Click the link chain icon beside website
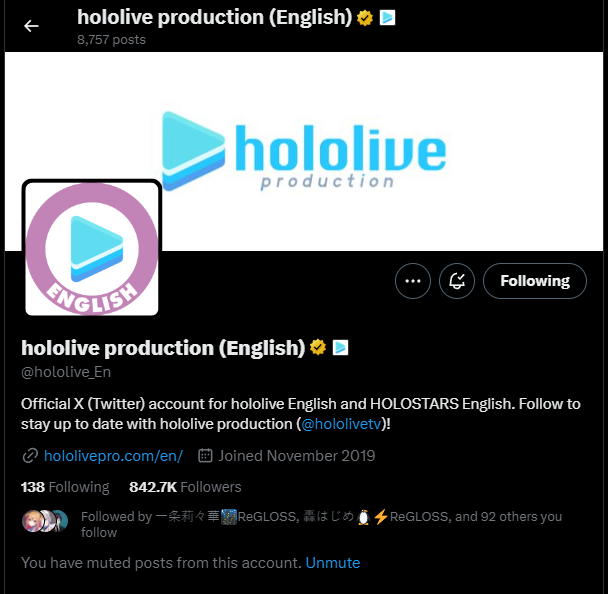 click(30, 456)
